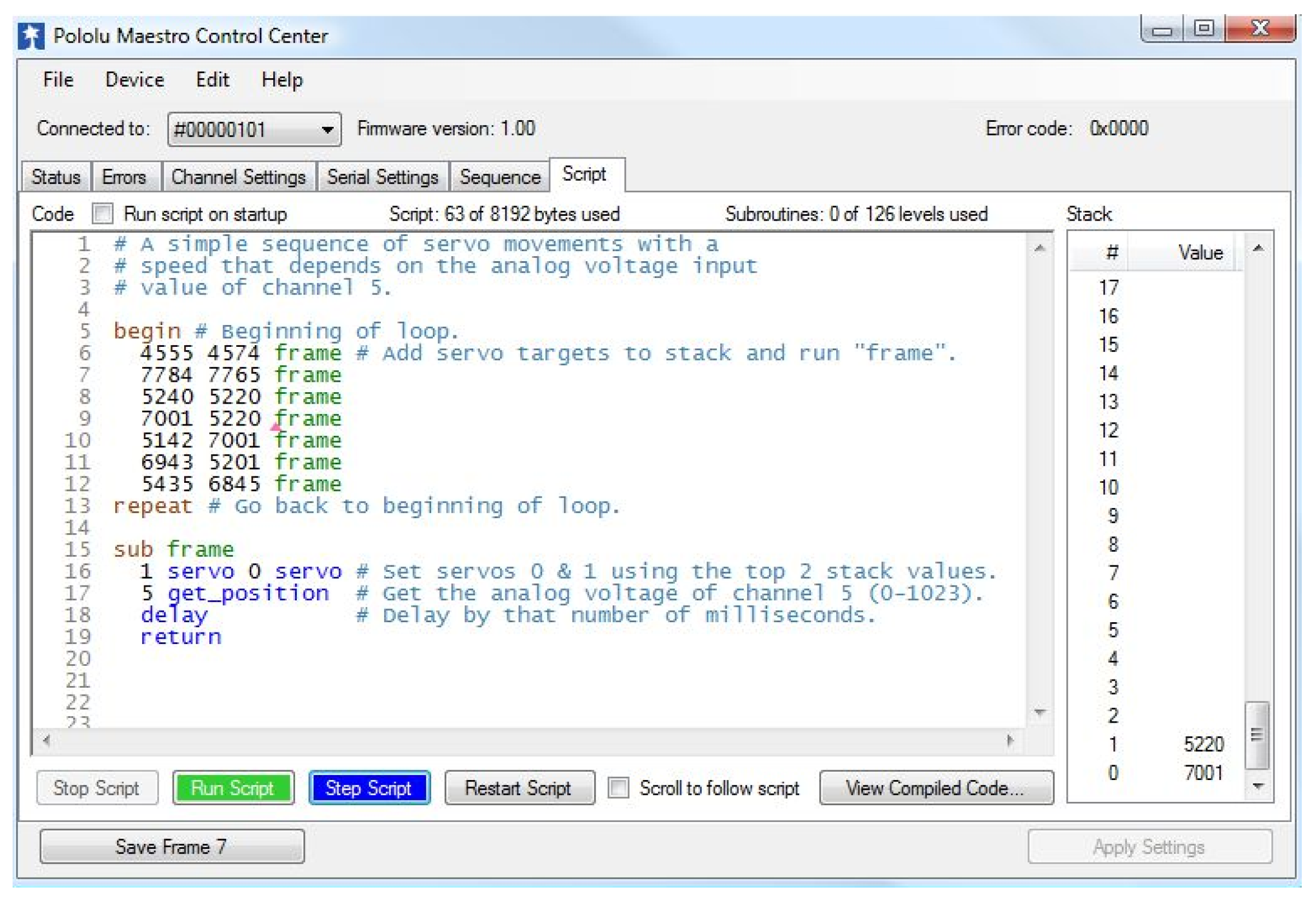The height and width of the screenshot is (904, 1316).
Task: Click the Stack panel scrollbar thumb
Action: coord(1256,735)
